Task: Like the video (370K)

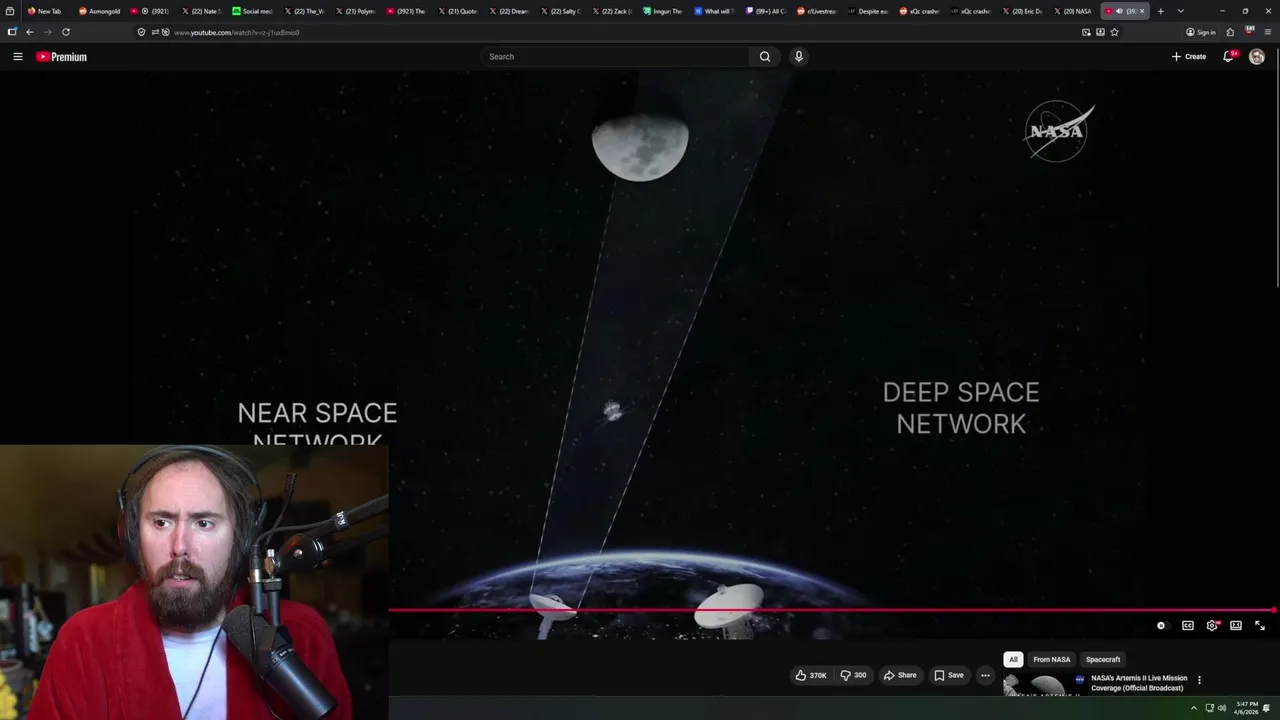Action: point(811,676)
